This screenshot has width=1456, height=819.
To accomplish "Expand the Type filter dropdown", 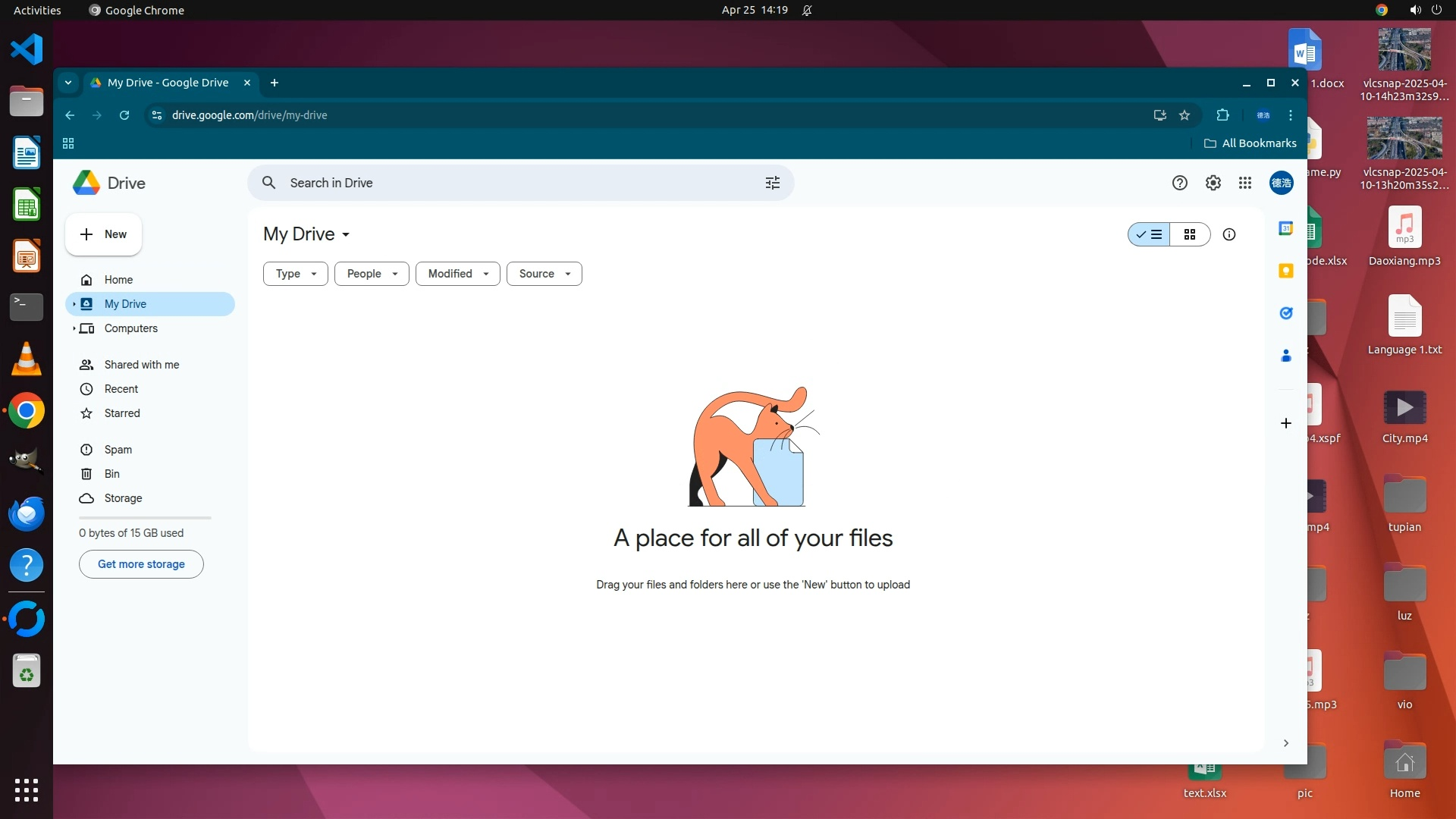I will (296, 274).
